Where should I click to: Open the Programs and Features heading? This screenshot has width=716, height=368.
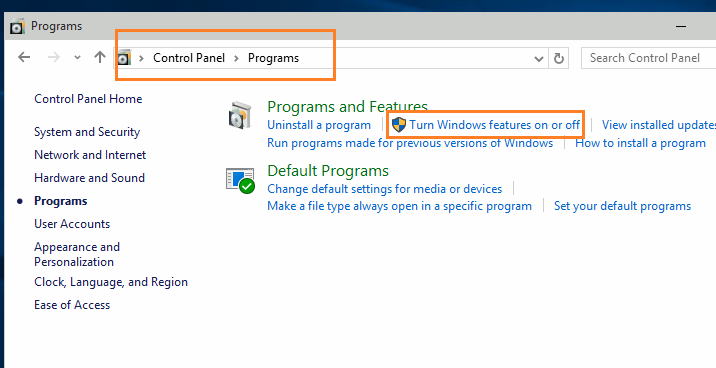tap(347, 106)
